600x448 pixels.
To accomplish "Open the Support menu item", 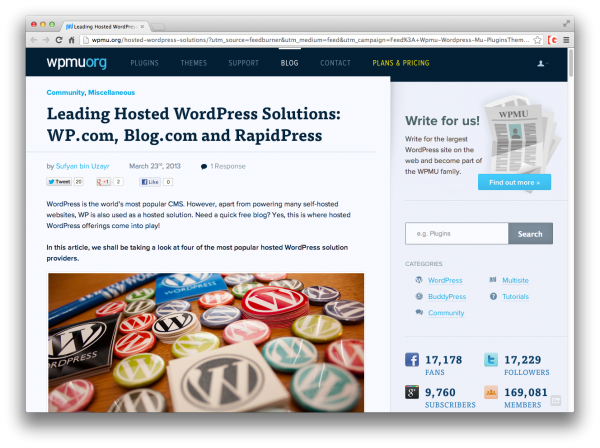I will coord(243,63).
